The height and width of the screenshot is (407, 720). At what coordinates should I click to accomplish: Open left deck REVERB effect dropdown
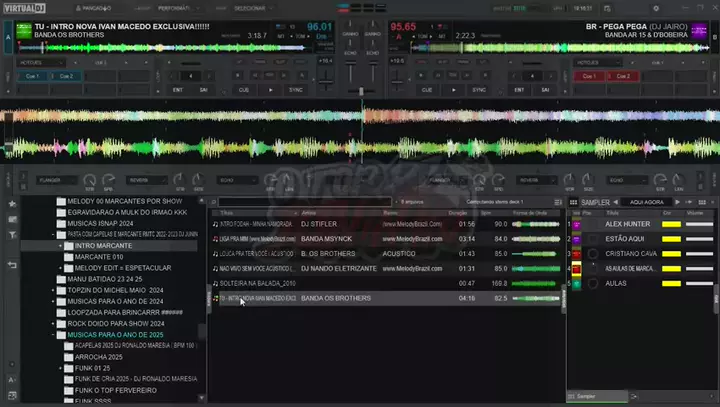click(x=146, y=181)
